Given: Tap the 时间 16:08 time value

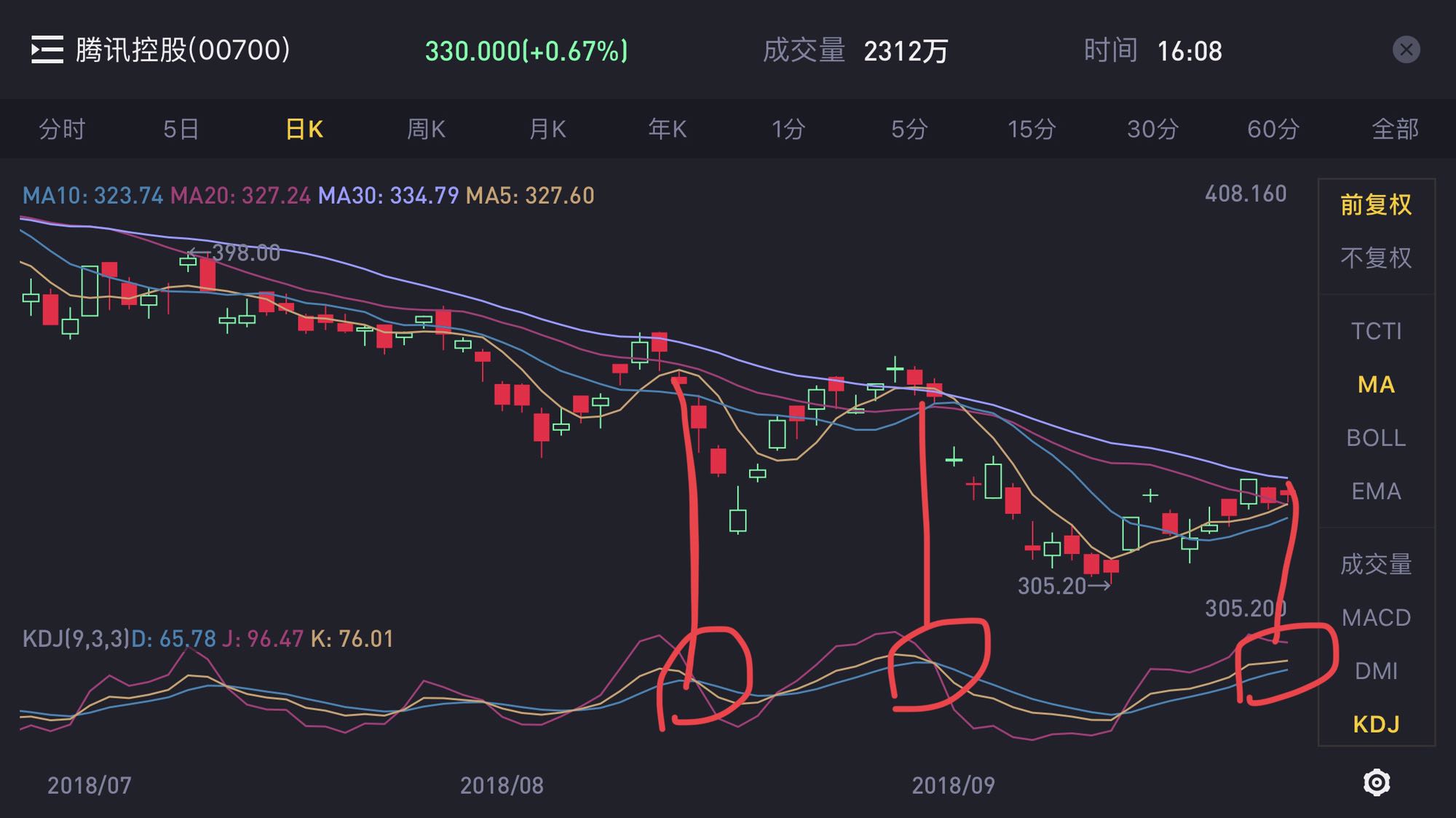Looking at the screenshot, I should (x=1153, y=51).
